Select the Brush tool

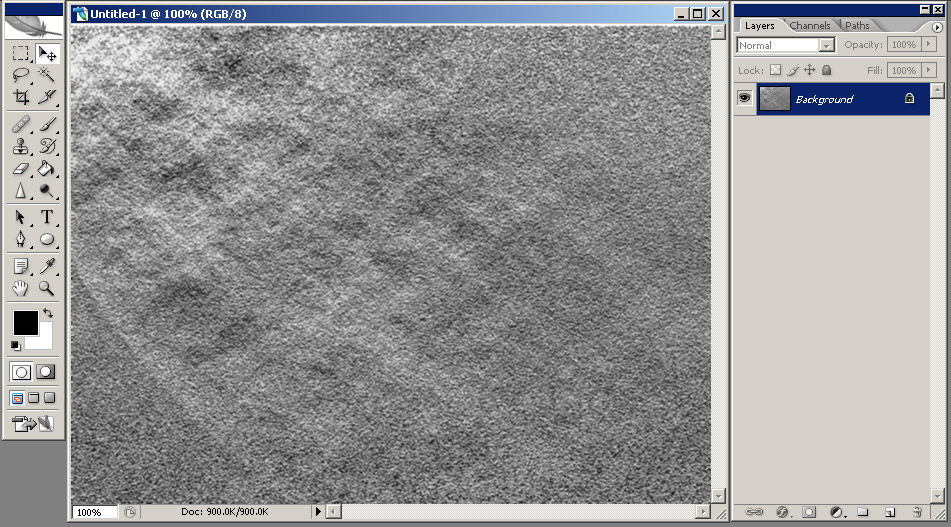[x=47, y=125]
